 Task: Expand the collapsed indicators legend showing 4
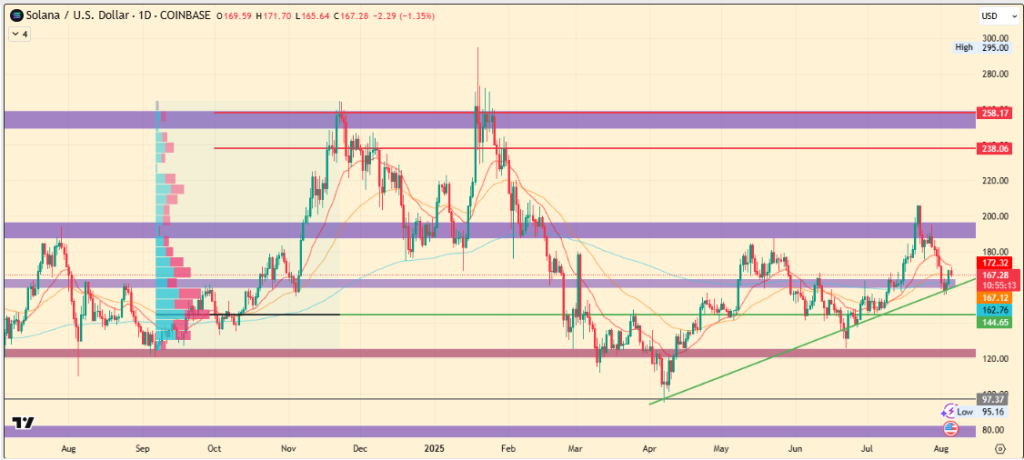pyautogui.click(x=19, y=34)
